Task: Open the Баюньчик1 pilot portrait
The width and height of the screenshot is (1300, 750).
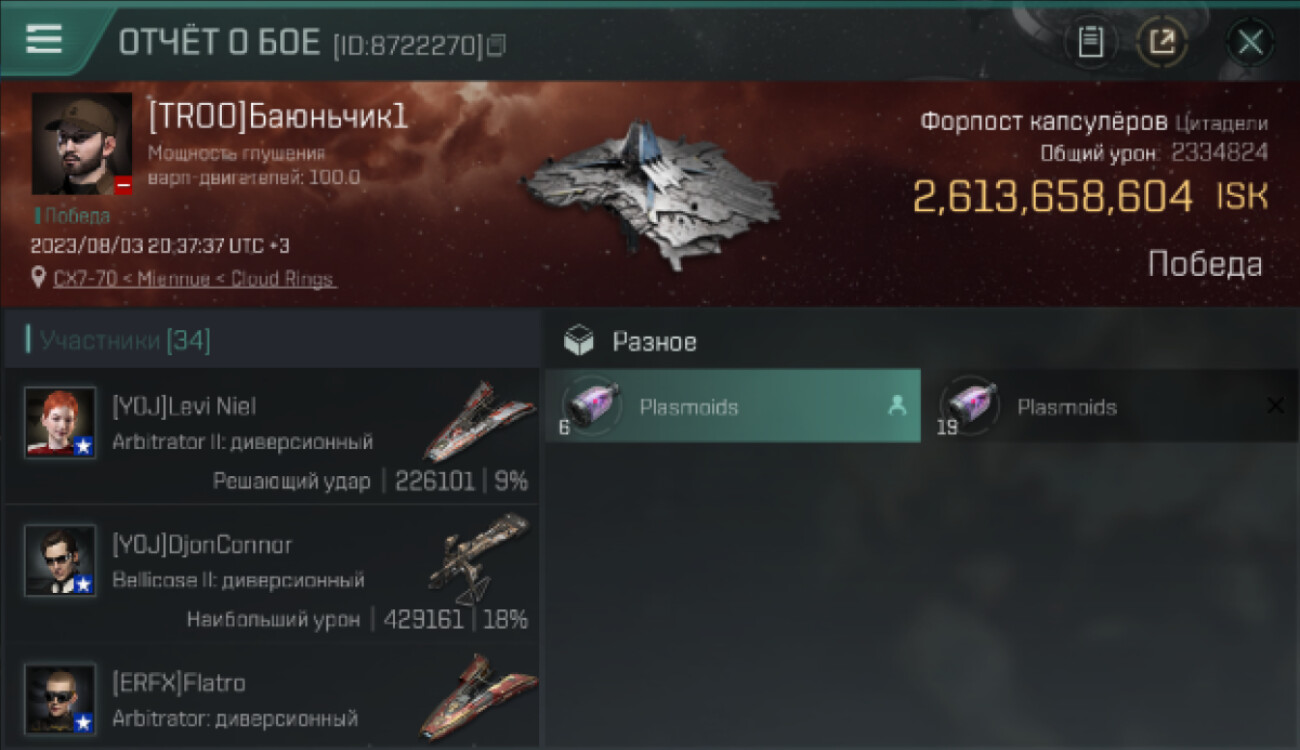Action: 82,144
